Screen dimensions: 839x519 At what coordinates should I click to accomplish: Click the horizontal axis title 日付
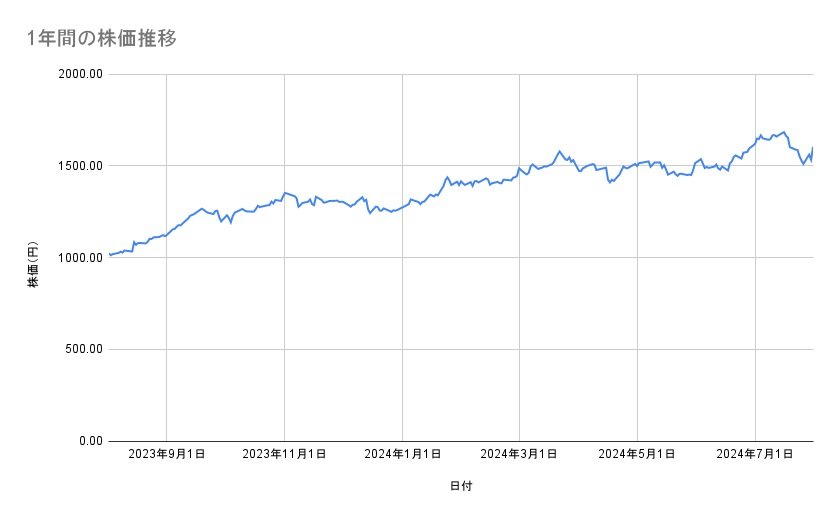tap(461, 486)
